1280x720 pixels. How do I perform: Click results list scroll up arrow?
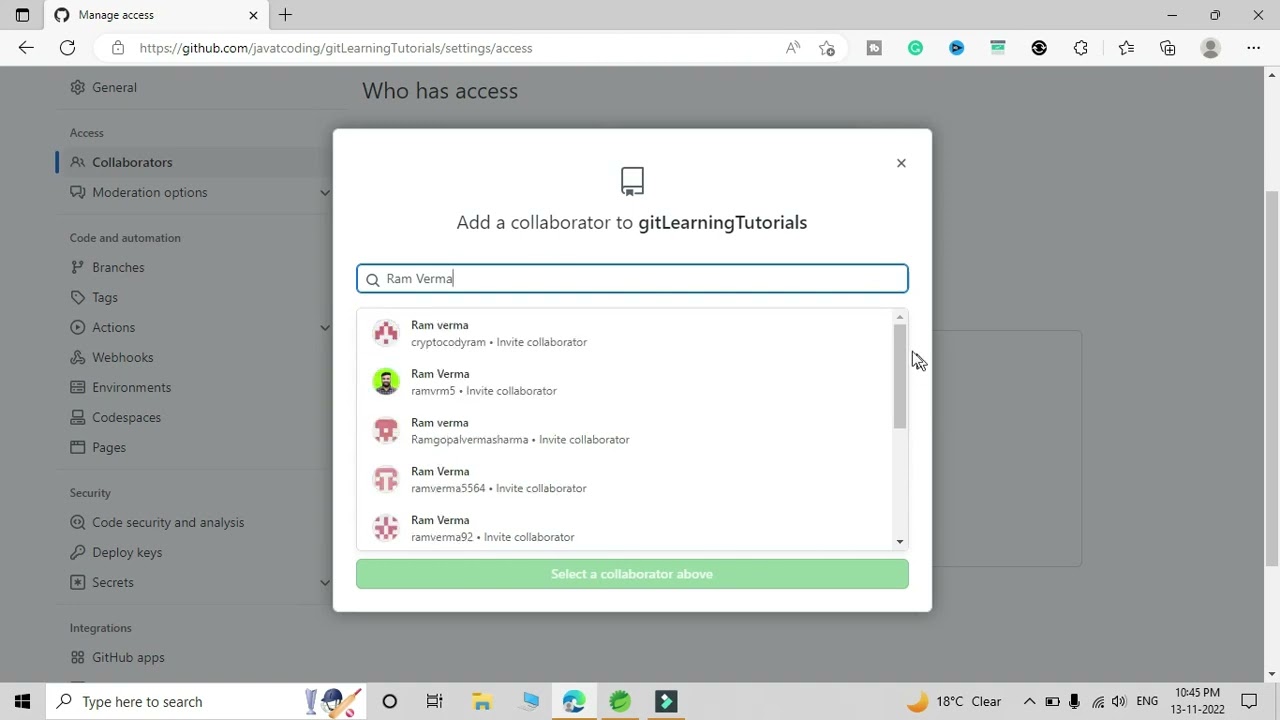(900, 317)
